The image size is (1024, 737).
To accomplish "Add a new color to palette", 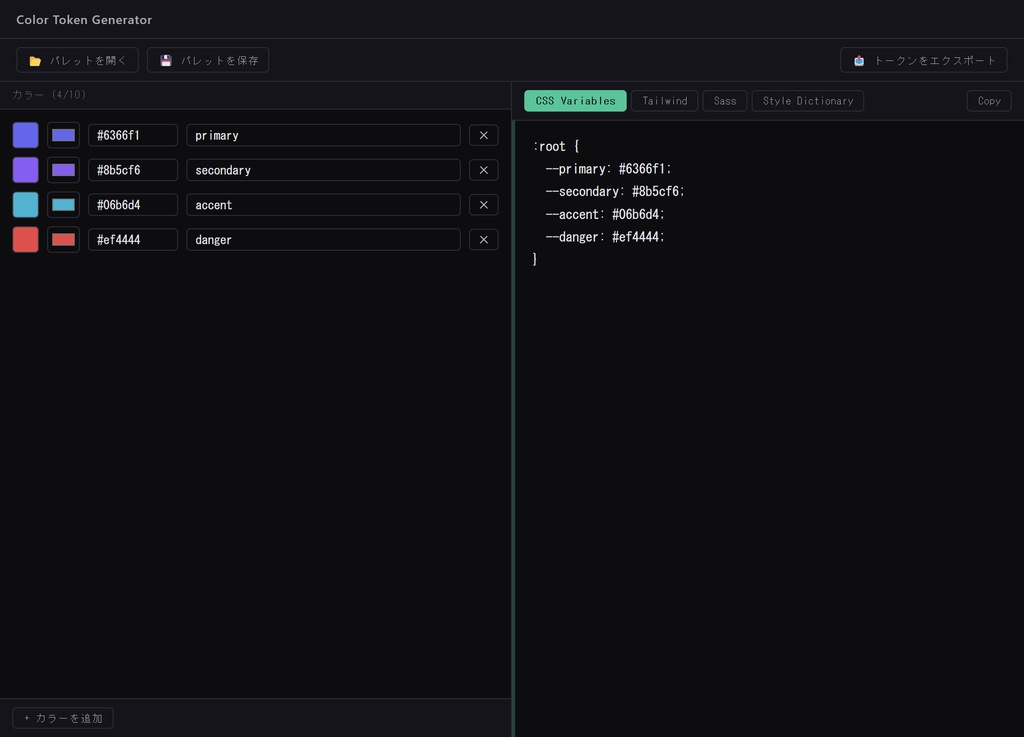I will [63, 718].
